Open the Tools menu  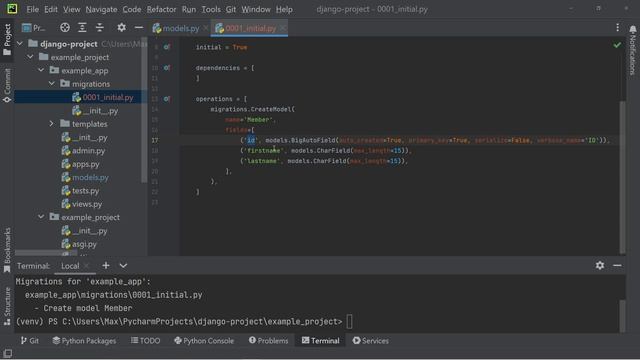[211, 9]
